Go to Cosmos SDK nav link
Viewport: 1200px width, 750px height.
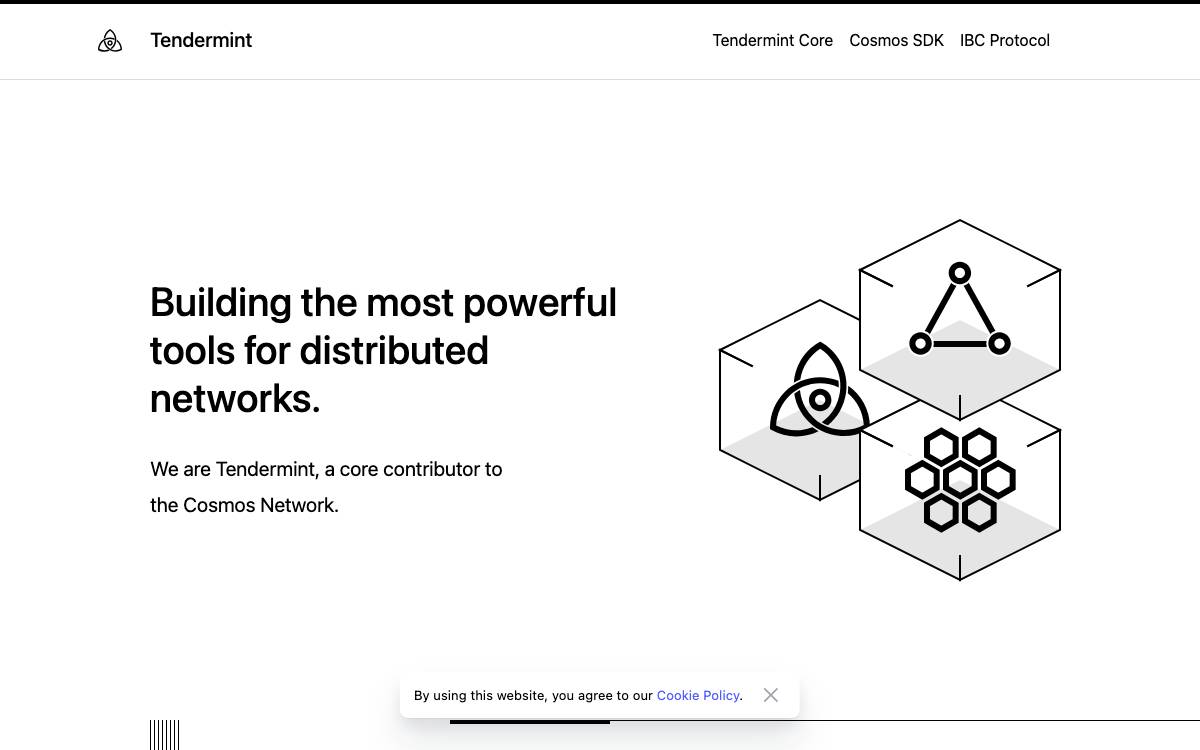pyautogui.click(x=897, y=40)
